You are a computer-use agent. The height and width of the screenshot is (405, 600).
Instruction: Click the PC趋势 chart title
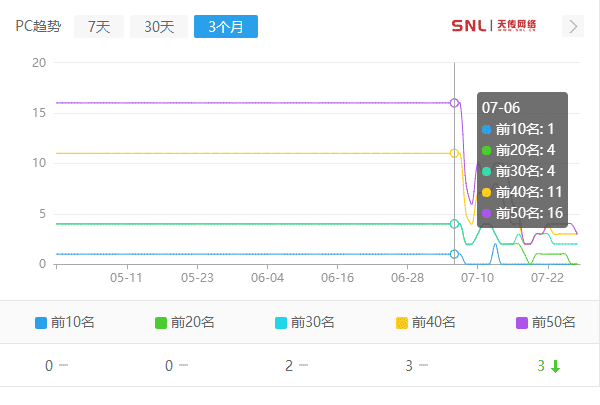[x=37, y=27]
